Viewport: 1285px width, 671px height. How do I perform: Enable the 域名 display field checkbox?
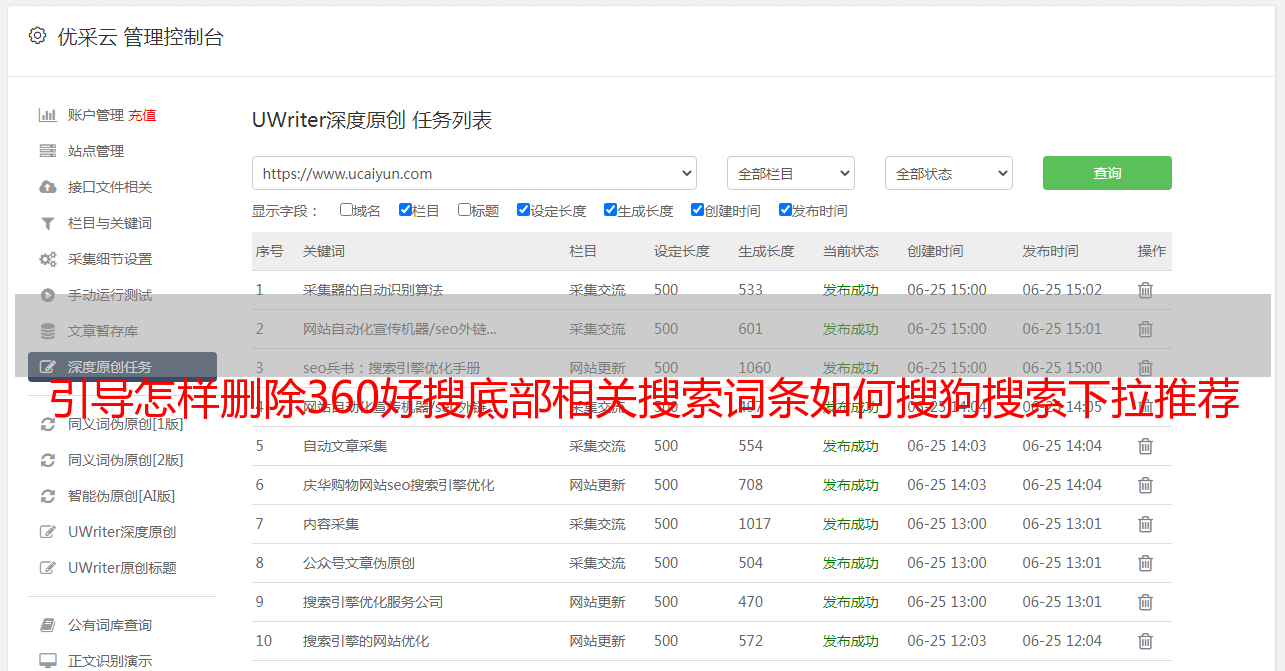pos(346,210)
